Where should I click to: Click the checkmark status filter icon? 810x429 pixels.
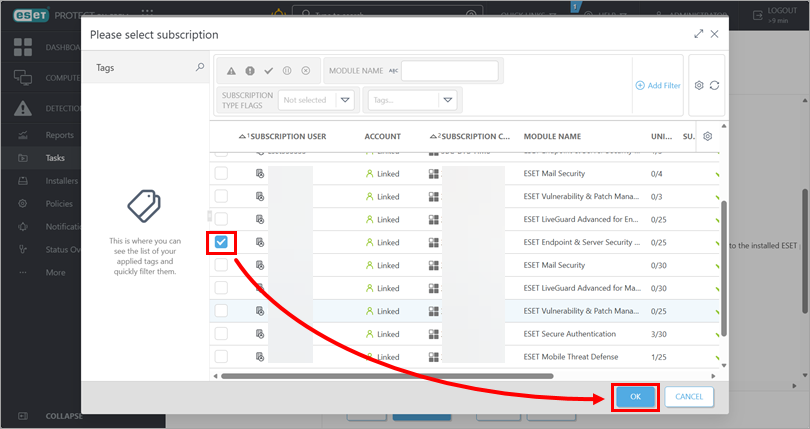pyautogui.click(x=268, y=71)
